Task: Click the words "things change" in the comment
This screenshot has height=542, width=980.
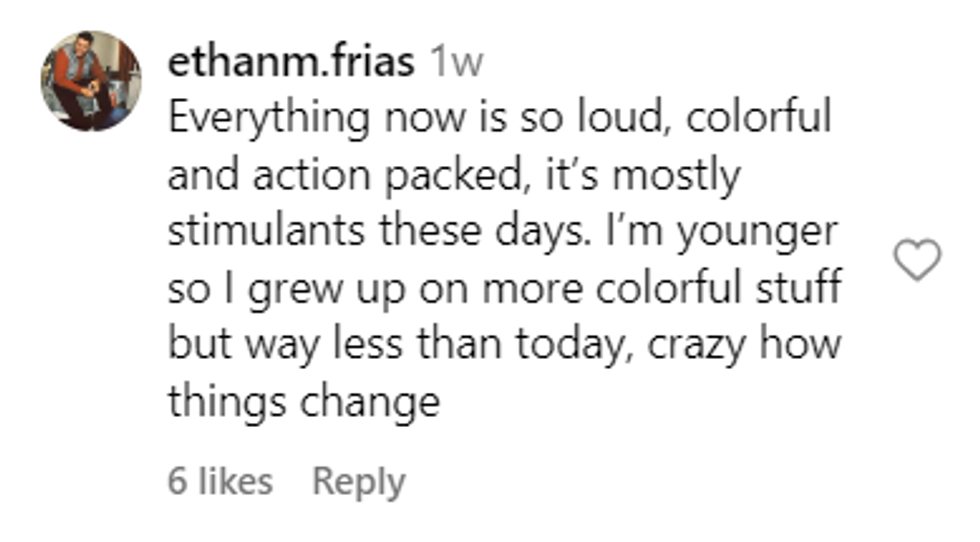Action: pos(304,402)
